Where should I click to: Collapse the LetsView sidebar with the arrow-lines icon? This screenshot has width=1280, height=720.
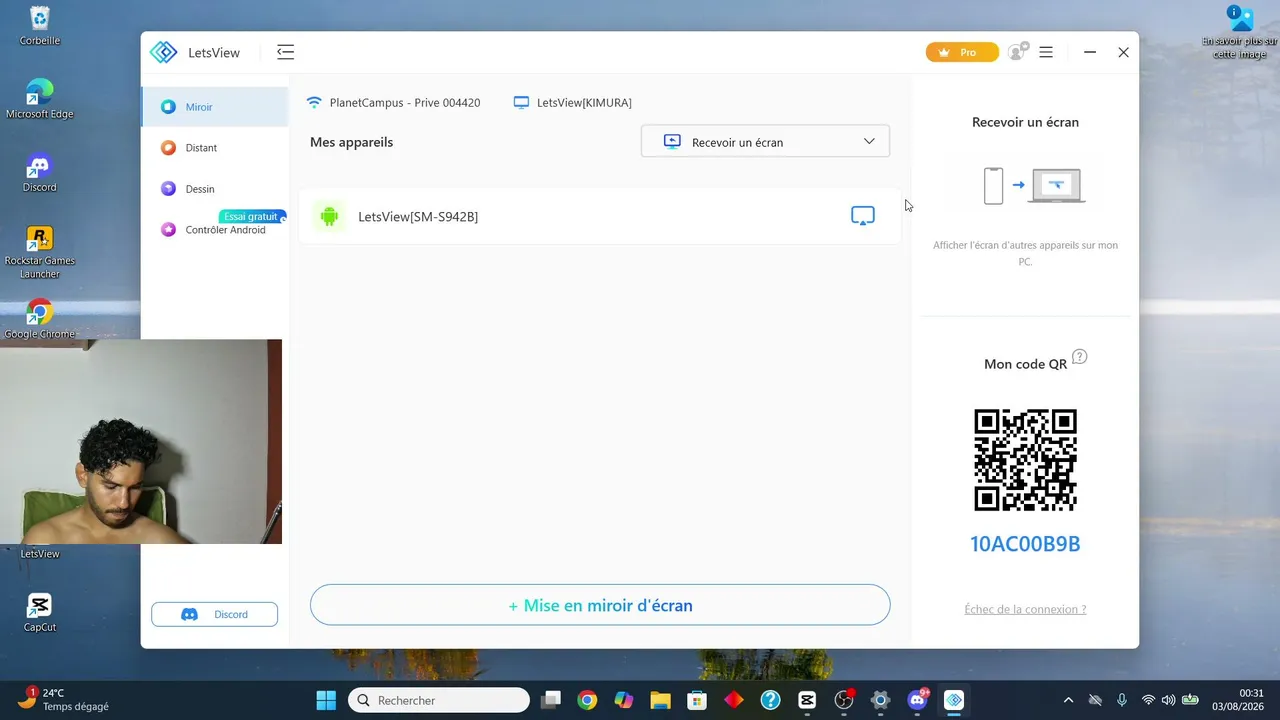click(285, 52)
